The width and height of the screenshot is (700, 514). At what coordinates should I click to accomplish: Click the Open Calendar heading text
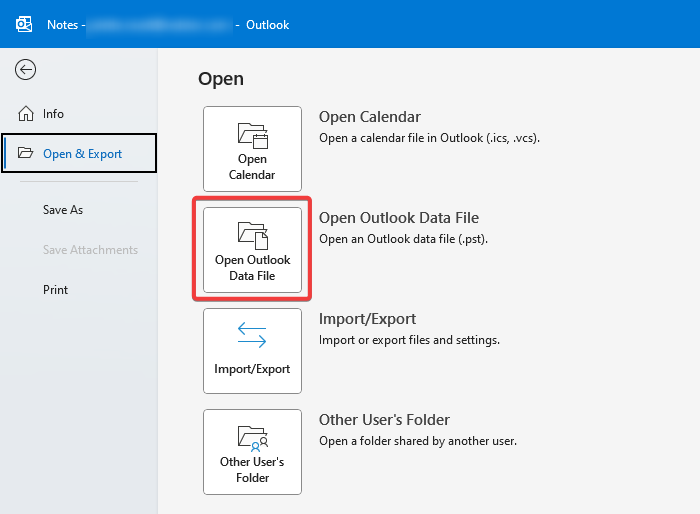[x=370, y=117]
